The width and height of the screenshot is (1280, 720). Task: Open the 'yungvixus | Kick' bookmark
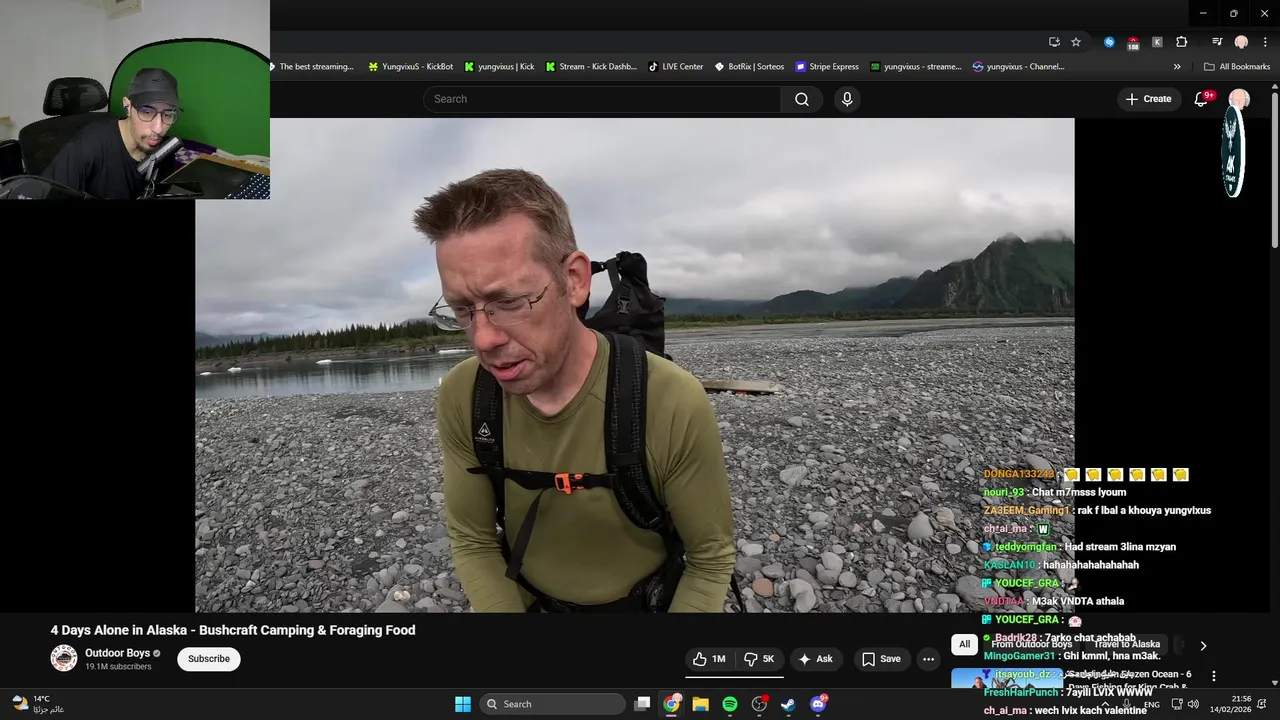tap(499, 67)
